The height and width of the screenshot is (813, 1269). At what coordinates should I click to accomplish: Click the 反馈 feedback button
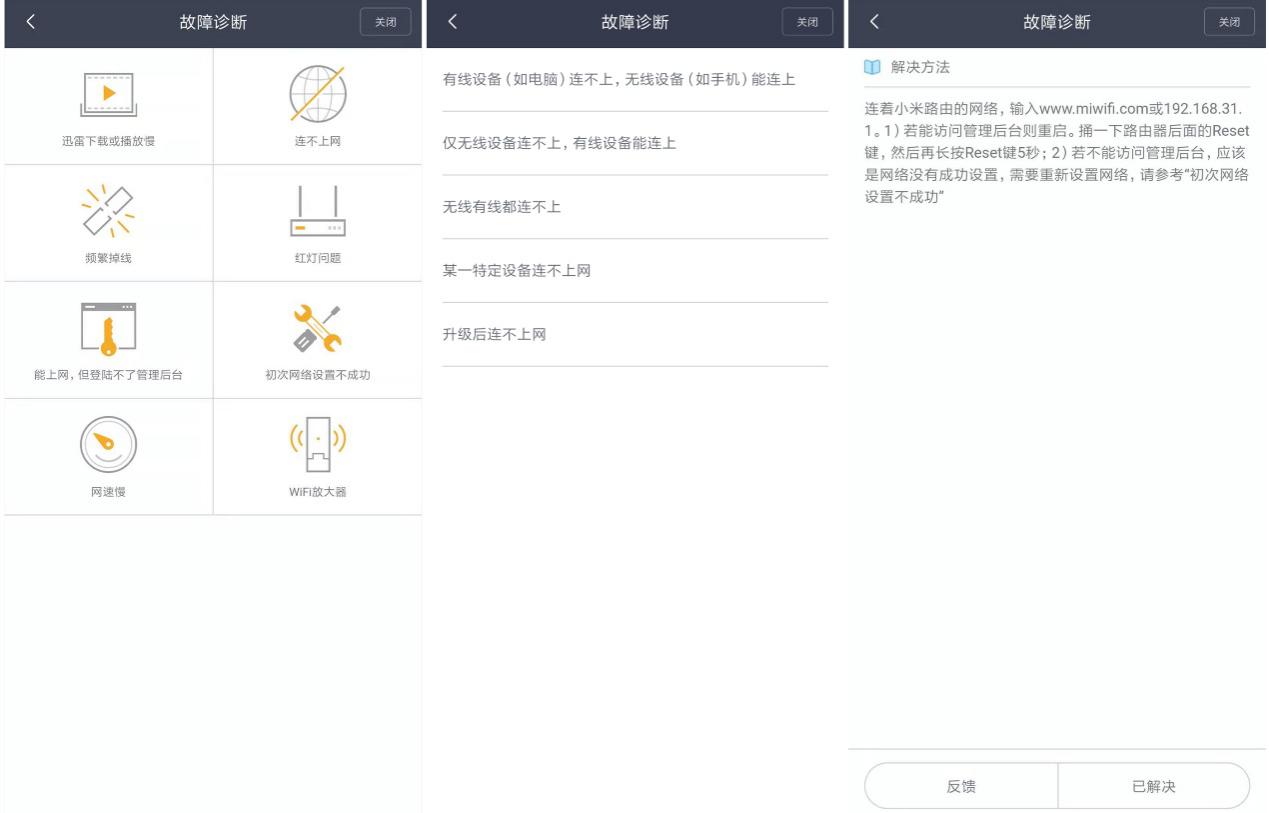(960, 786)
